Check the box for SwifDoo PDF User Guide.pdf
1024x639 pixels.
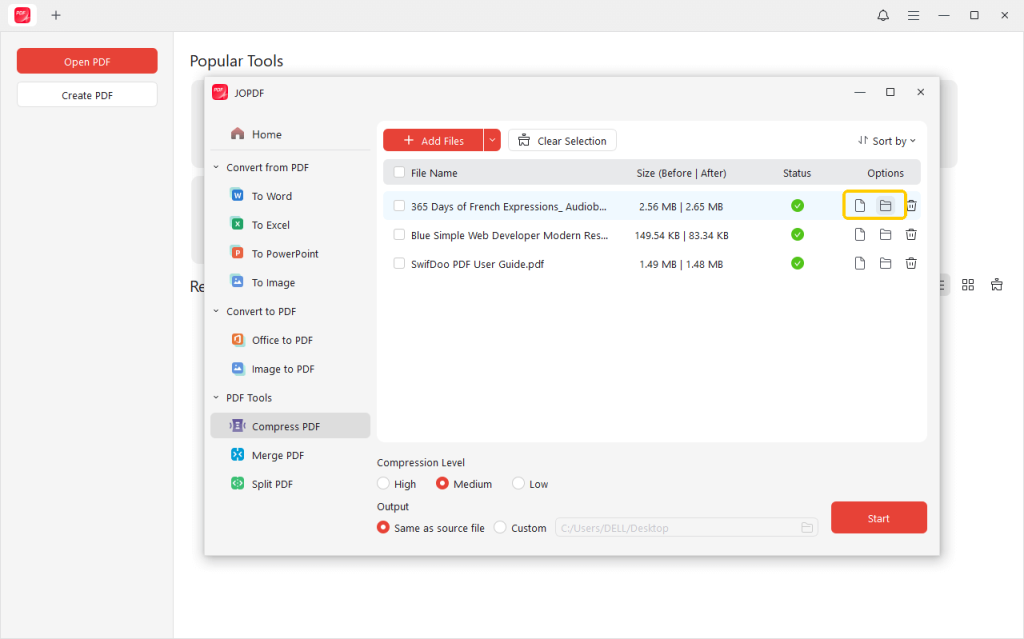click(399, 264)
